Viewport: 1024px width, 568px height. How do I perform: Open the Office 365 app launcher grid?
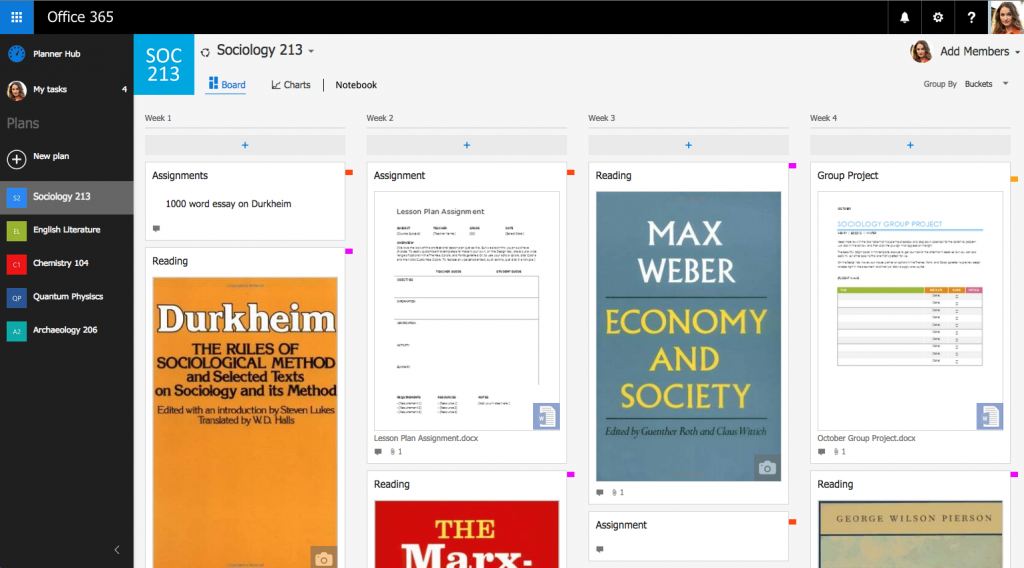[x=17, y=17]
